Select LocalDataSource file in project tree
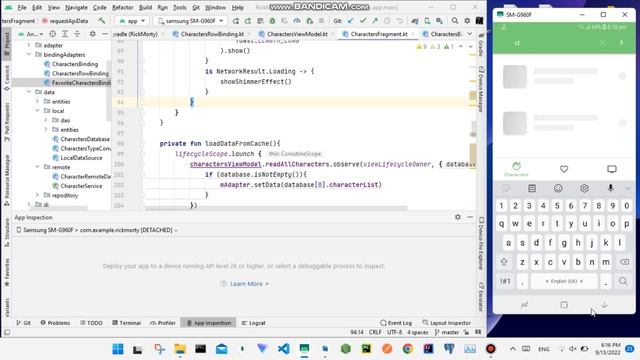Image resolution: width=640 pixels, height=360 pixels. point(81,158)
